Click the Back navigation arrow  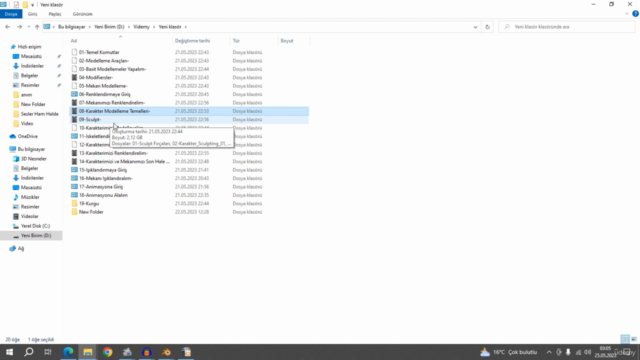[x=8, y=27]
